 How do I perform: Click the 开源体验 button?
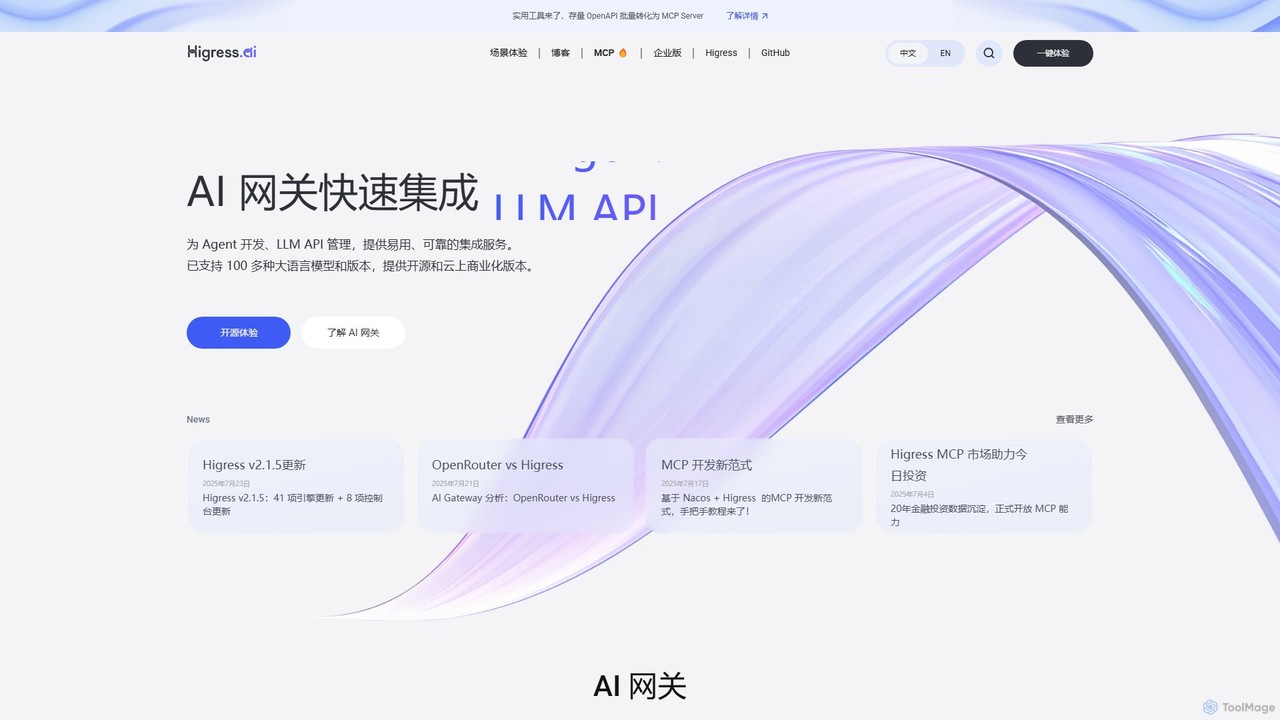point(239,333)
